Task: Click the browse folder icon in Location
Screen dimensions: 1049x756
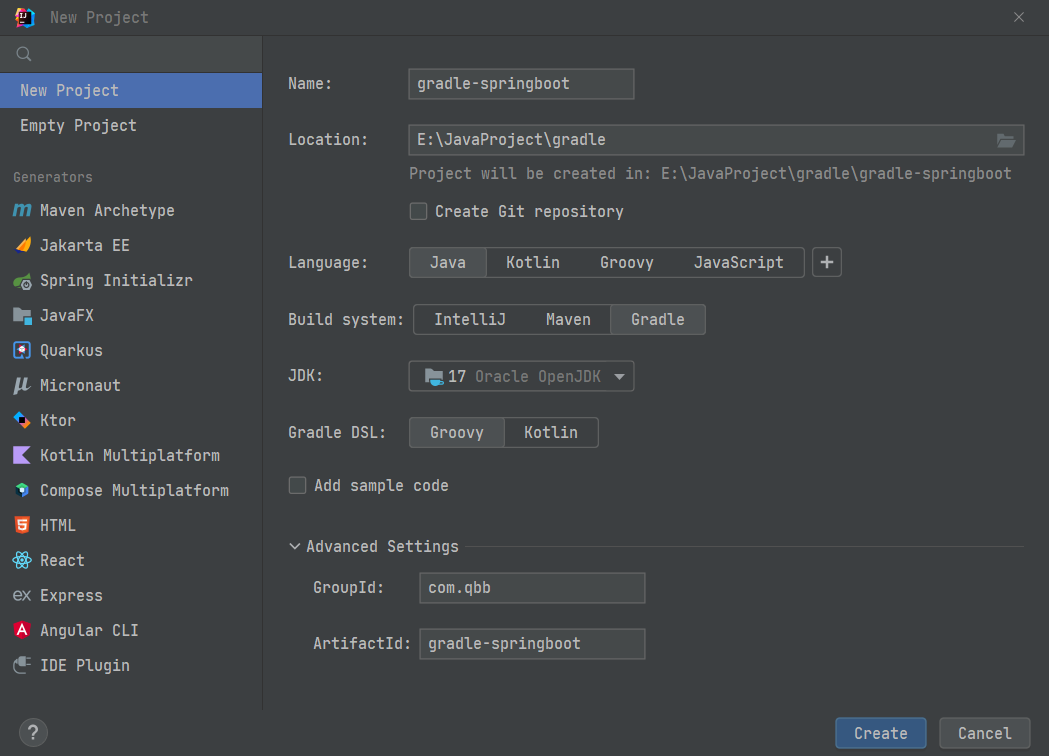Action: [1006, 140]
